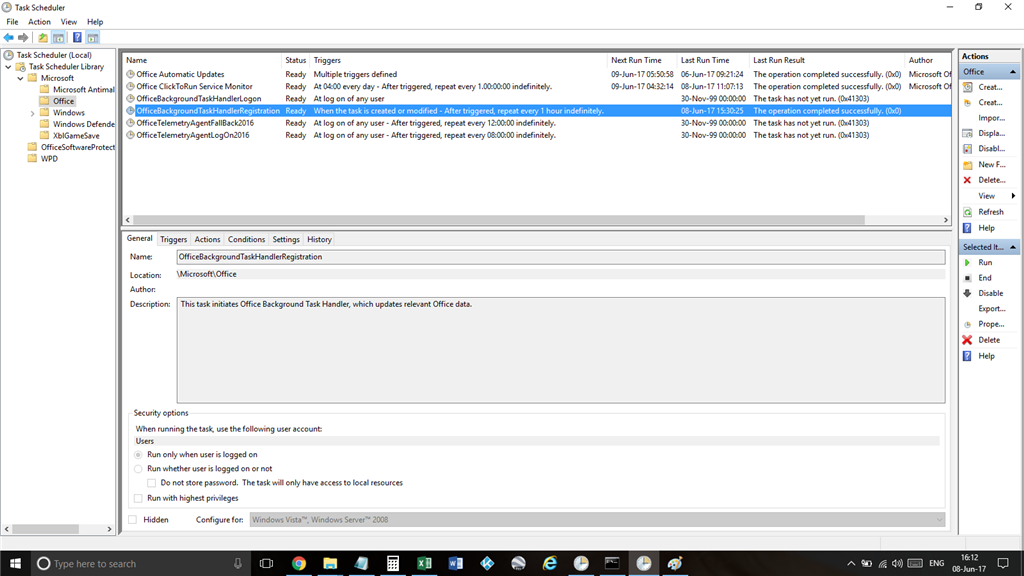
Task: Click the horizontal scrollbar under the task list
Action: (x=535, y=220)
